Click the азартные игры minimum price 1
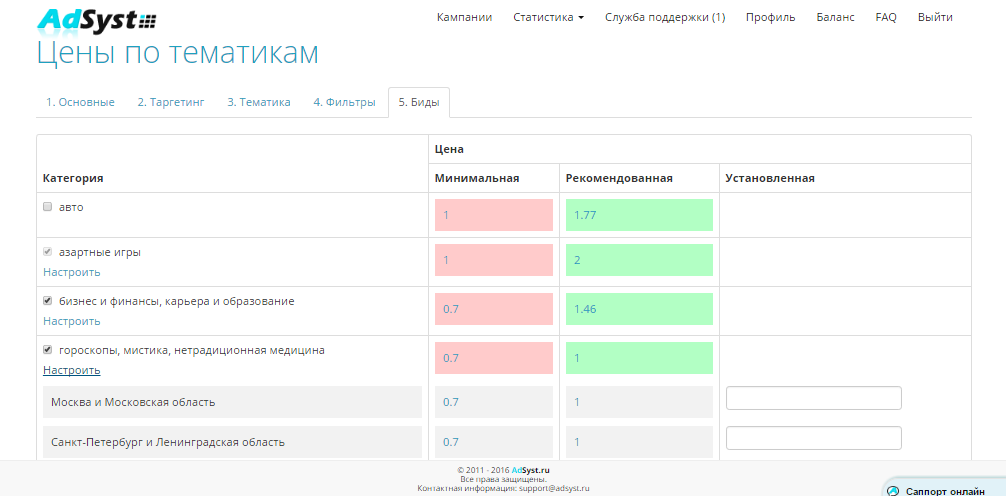 [x=493, y=260]
